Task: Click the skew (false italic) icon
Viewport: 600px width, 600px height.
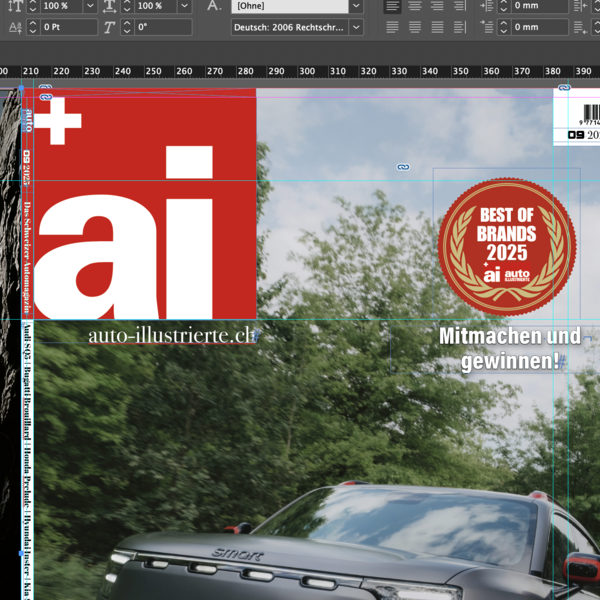Action: click(109, 27)
